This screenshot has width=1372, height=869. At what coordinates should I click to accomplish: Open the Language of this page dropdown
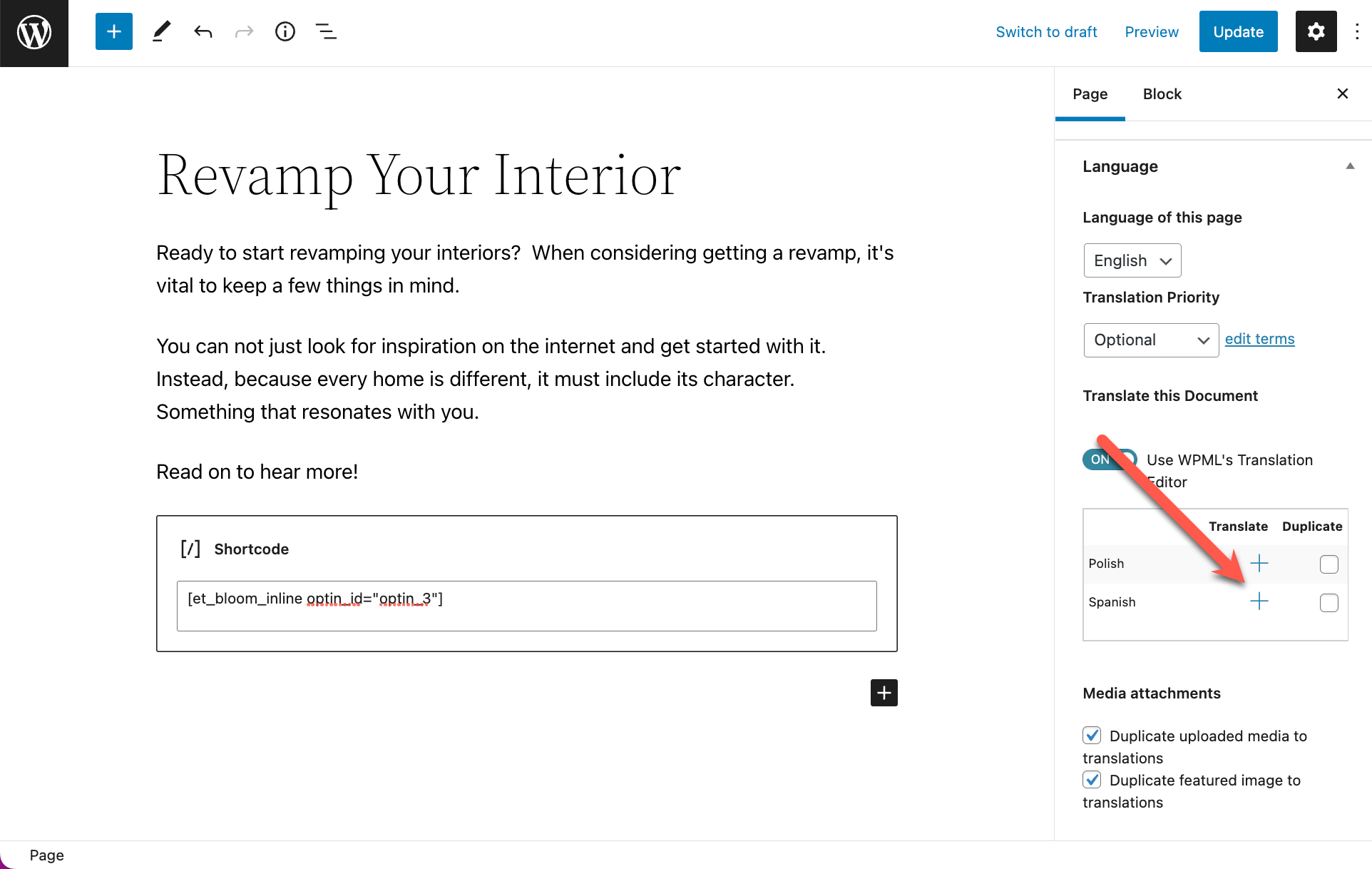point(1132,260)
